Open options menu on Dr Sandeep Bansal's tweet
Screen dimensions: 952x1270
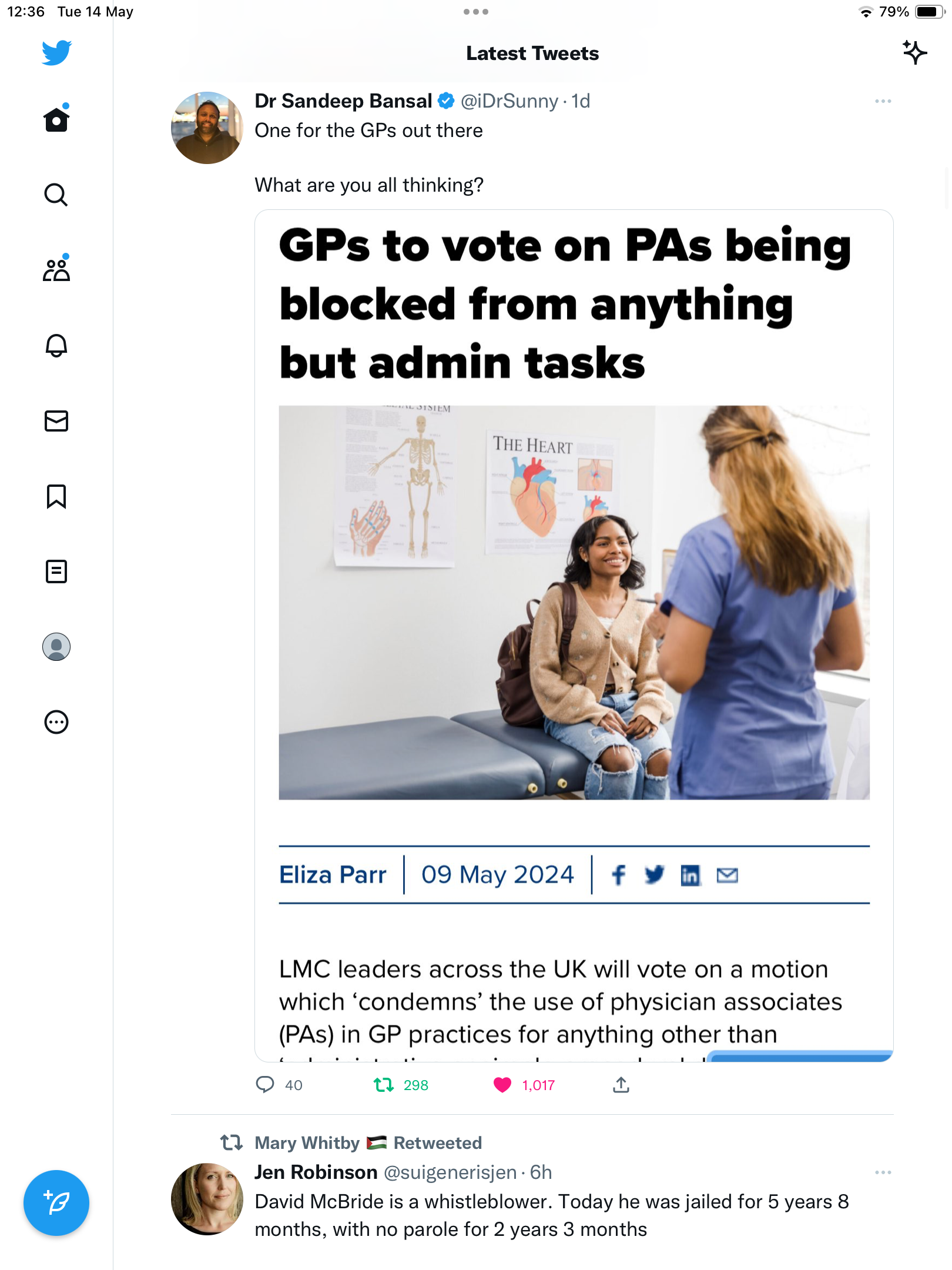tap(883, 101)
